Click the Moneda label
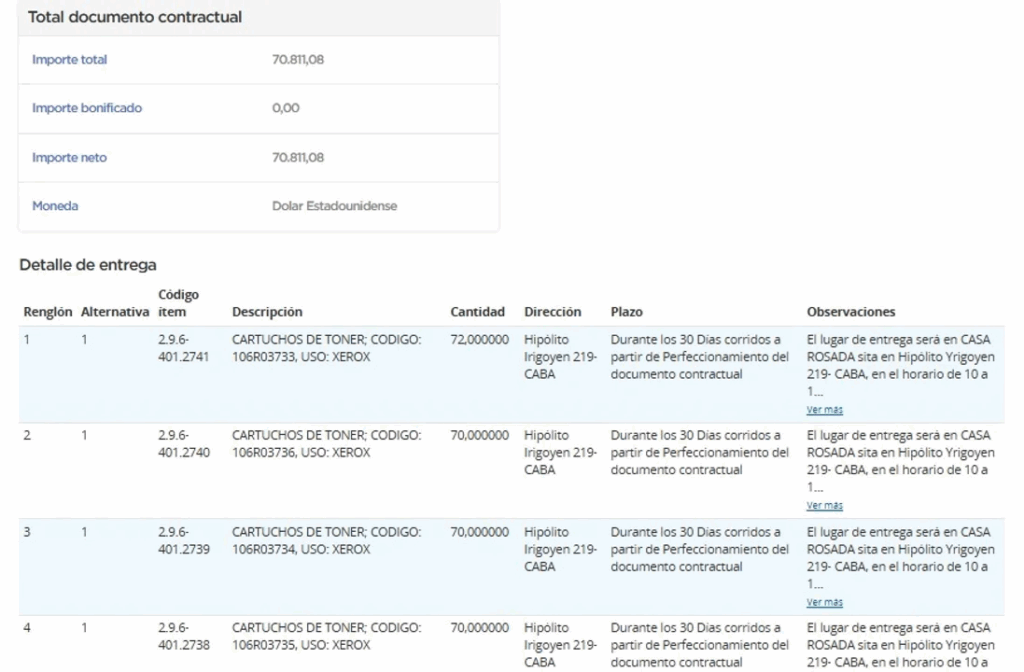 tap(55, 206)
